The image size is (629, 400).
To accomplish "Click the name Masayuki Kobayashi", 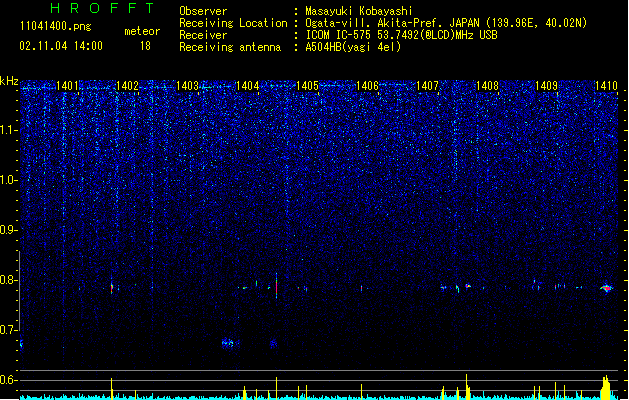I will click(359, 11).
